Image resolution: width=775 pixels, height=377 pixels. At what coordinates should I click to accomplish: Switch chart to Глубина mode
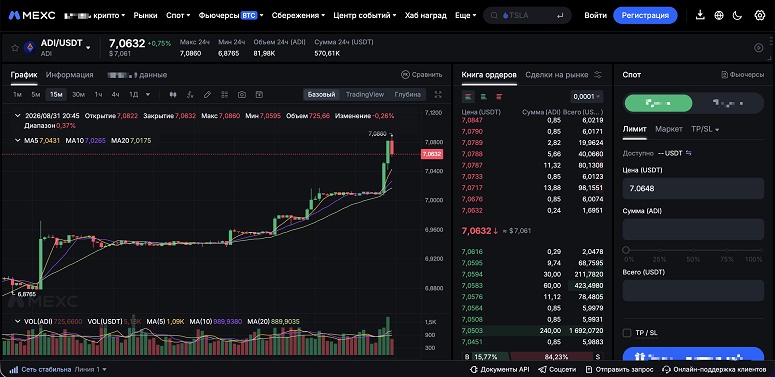click(408, 94)
